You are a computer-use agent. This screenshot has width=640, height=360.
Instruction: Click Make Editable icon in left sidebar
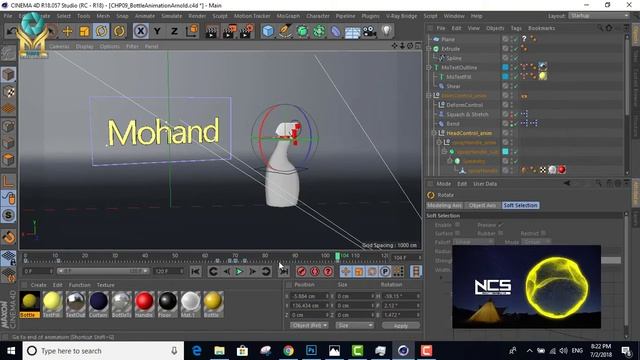(x=8, y=53)
